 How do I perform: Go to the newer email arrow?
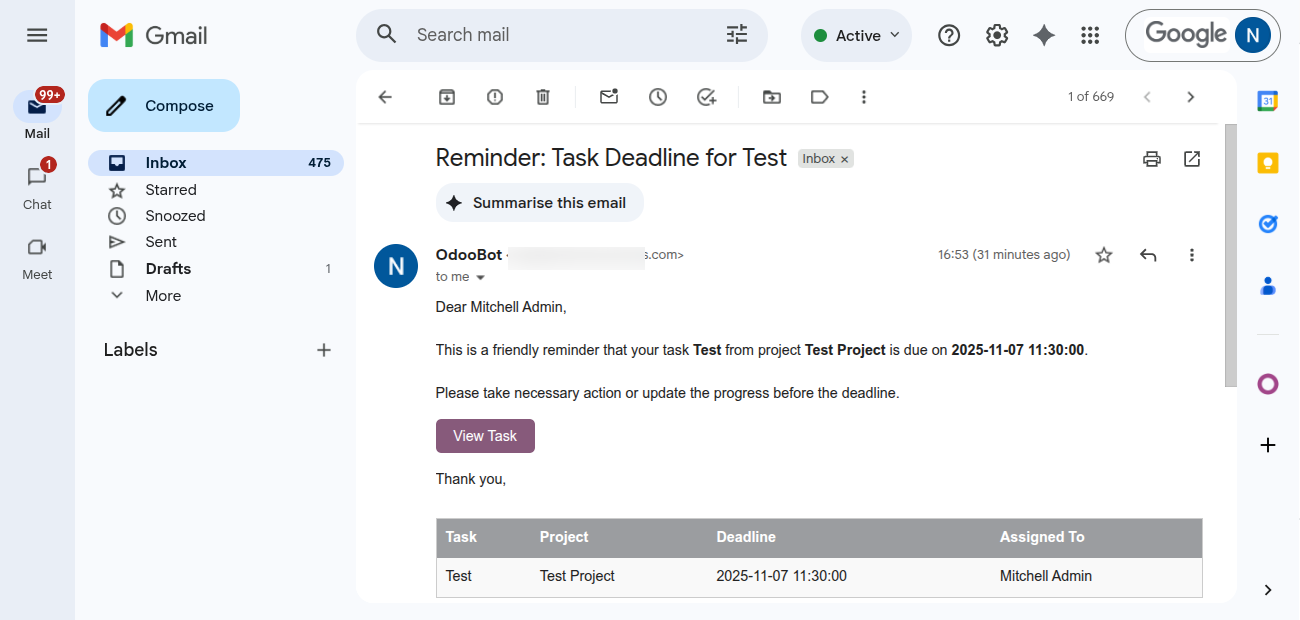click(x=1147, y=97)
